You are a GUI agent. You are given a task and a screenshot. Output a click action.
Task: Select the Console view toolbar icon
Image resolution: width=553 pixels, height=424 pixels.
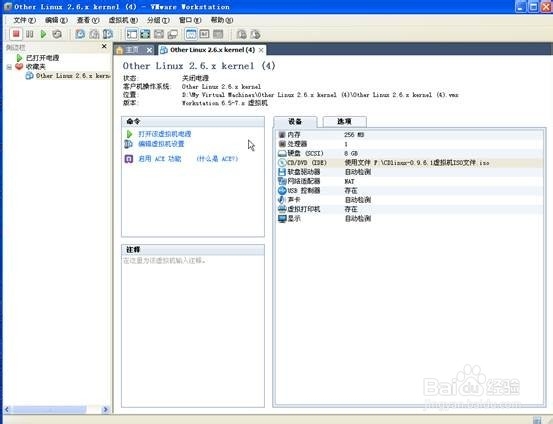click(218, 34)
